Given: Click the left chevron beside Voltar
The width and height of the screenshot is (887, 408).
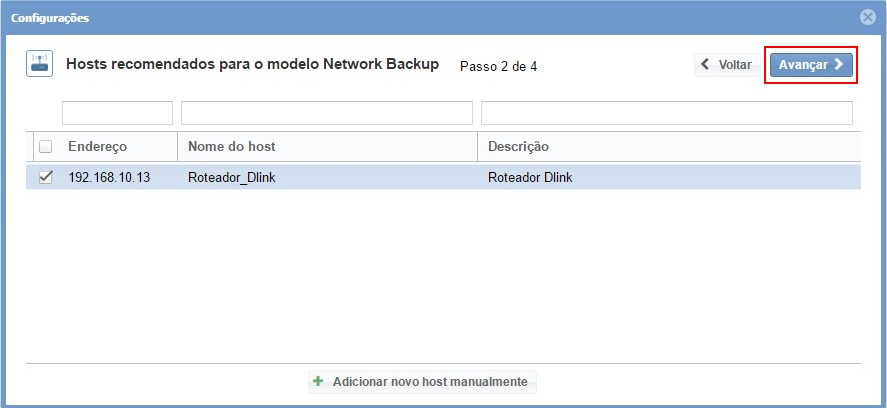Looking at the screenshot, I should coord(706,65).
